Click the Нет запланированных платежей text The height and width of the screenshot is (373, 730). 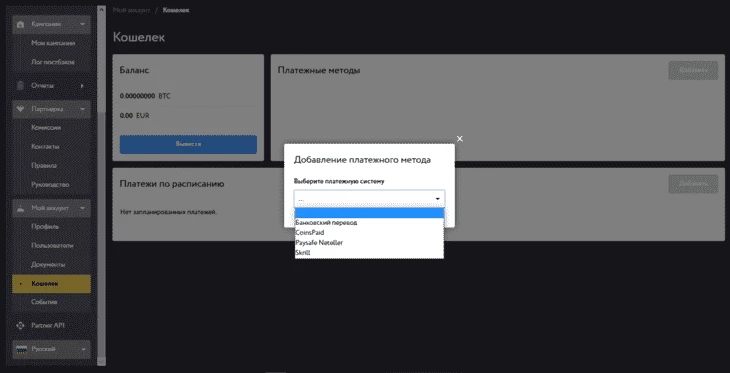point(168,212)
